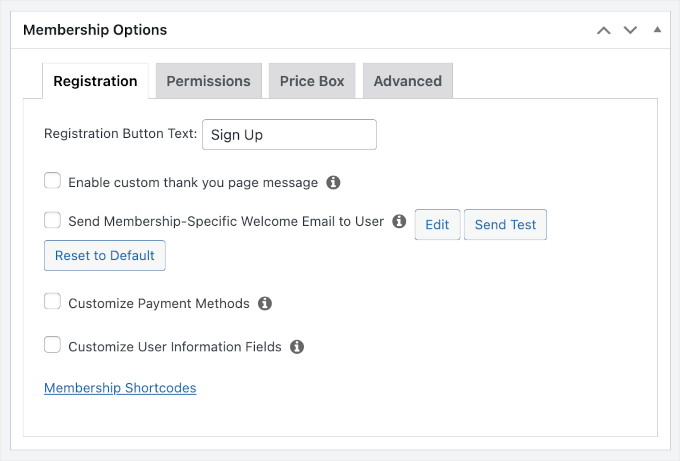Open the Permissions tab

click(209, 81)
